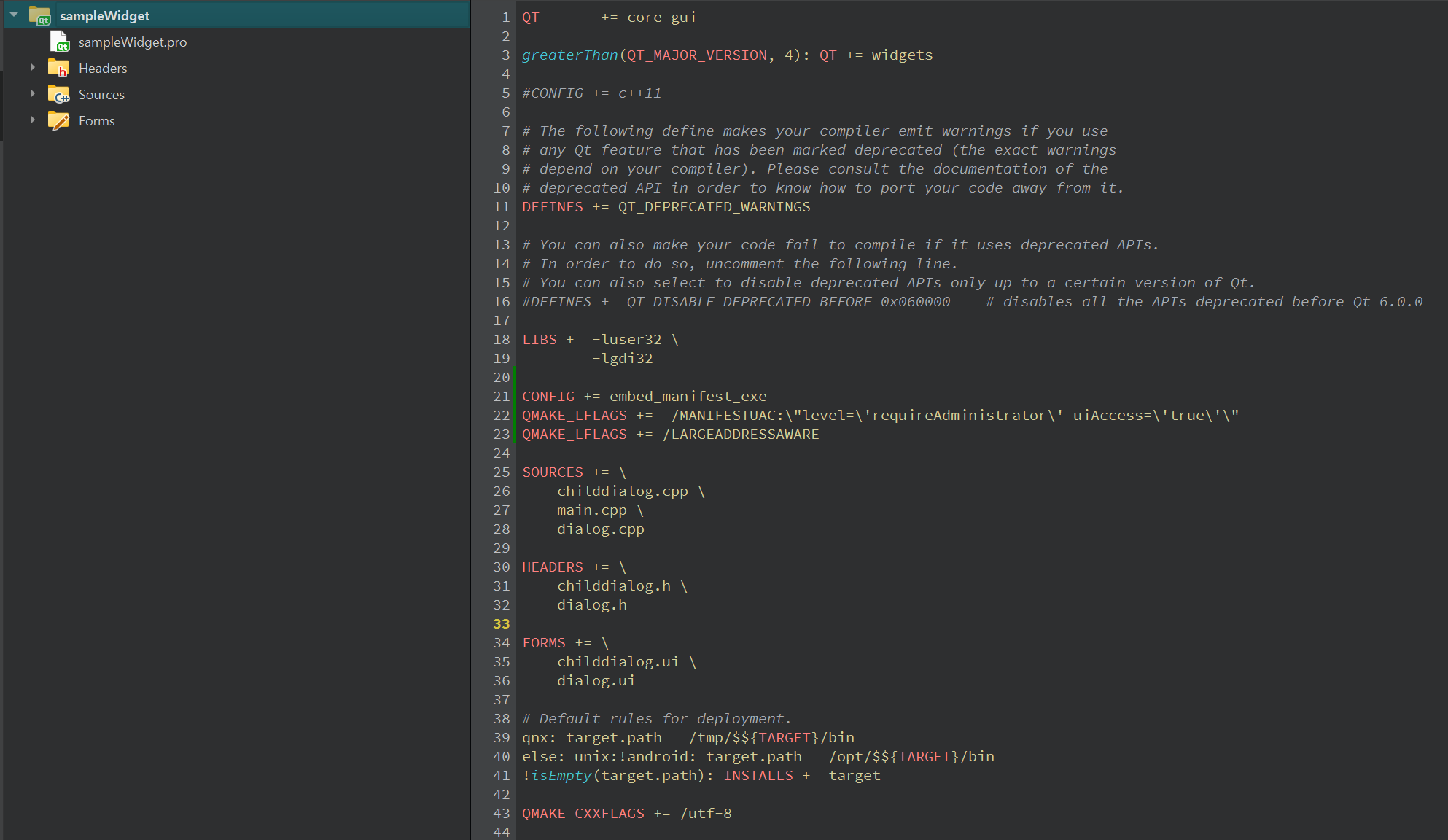This screenshot has width=1448, height=840.
Task: Click the isEmpty function on line 41
Action: [x=561, y=776]
